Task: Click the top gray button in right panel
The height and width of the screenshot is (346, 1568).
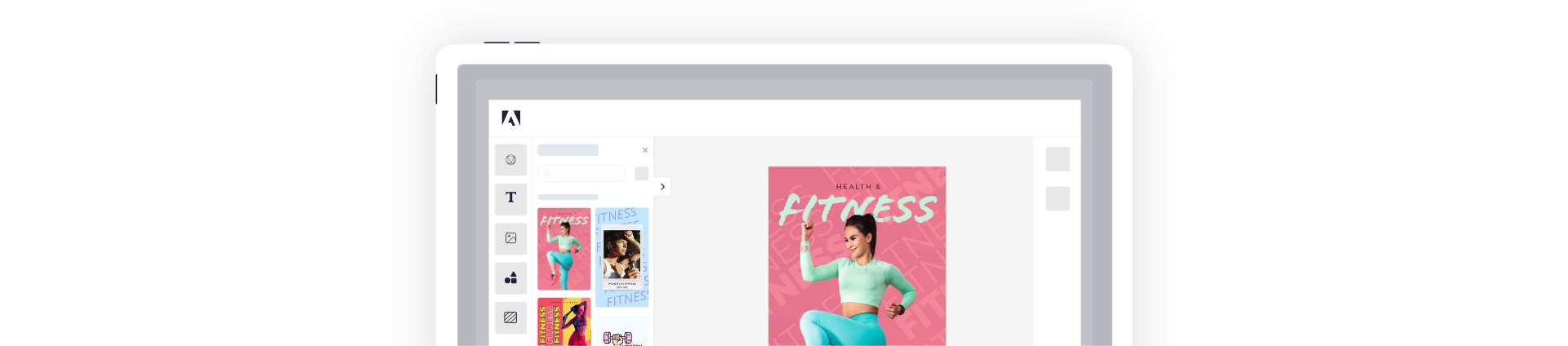Action: coord(1058,159)
